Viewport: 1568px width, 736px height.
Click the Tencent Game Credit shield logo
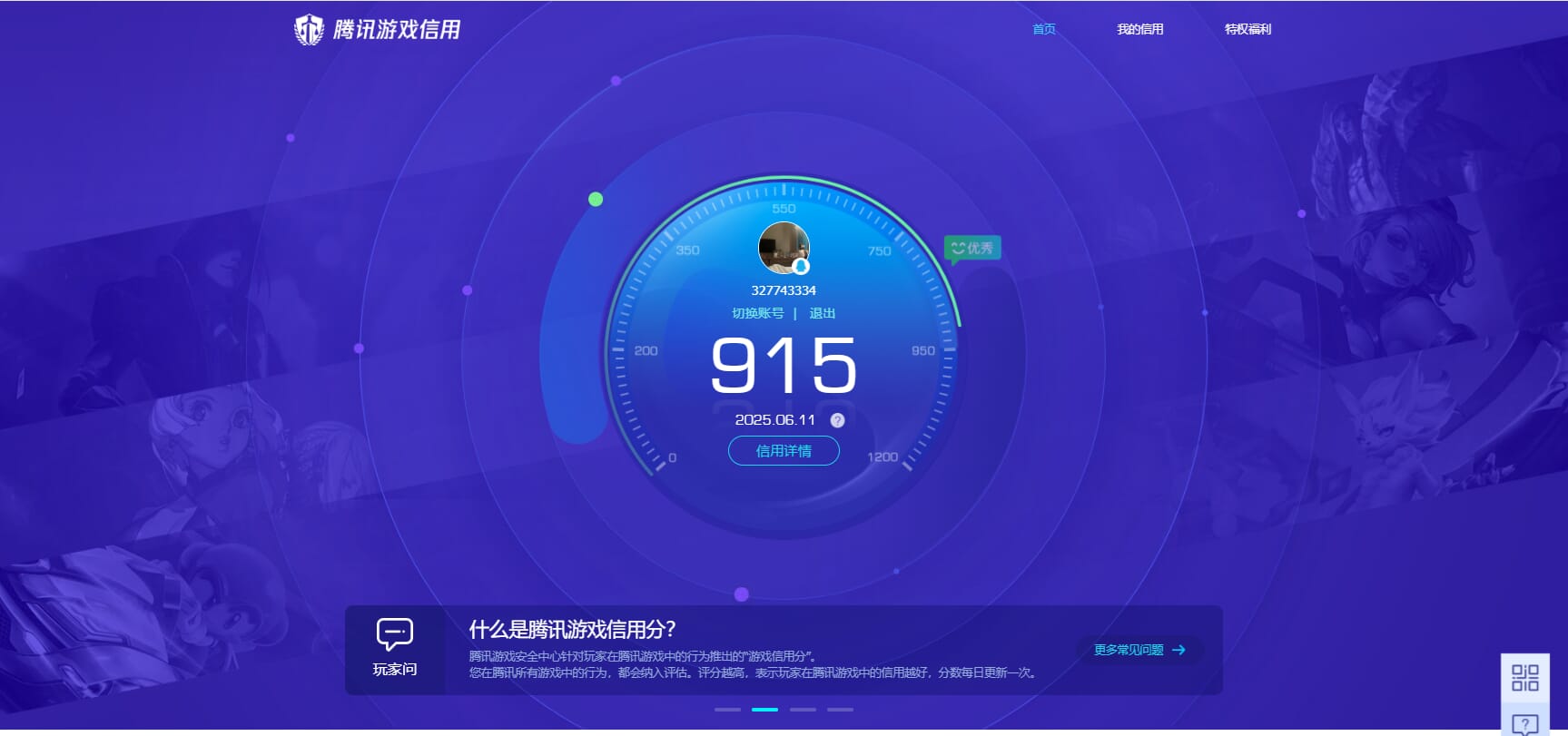pos(309,29)
